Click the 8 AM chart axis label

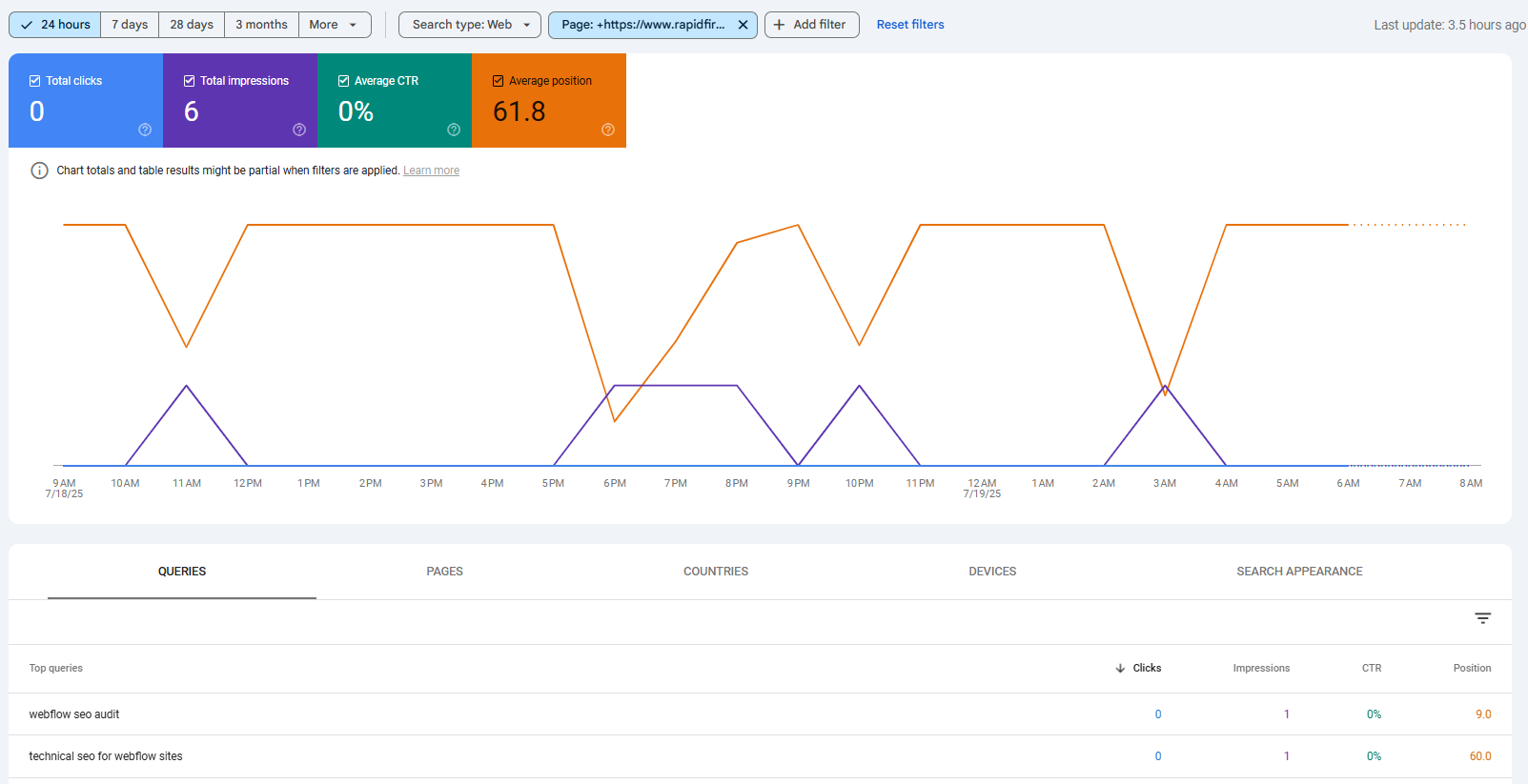click(1471, 484)
